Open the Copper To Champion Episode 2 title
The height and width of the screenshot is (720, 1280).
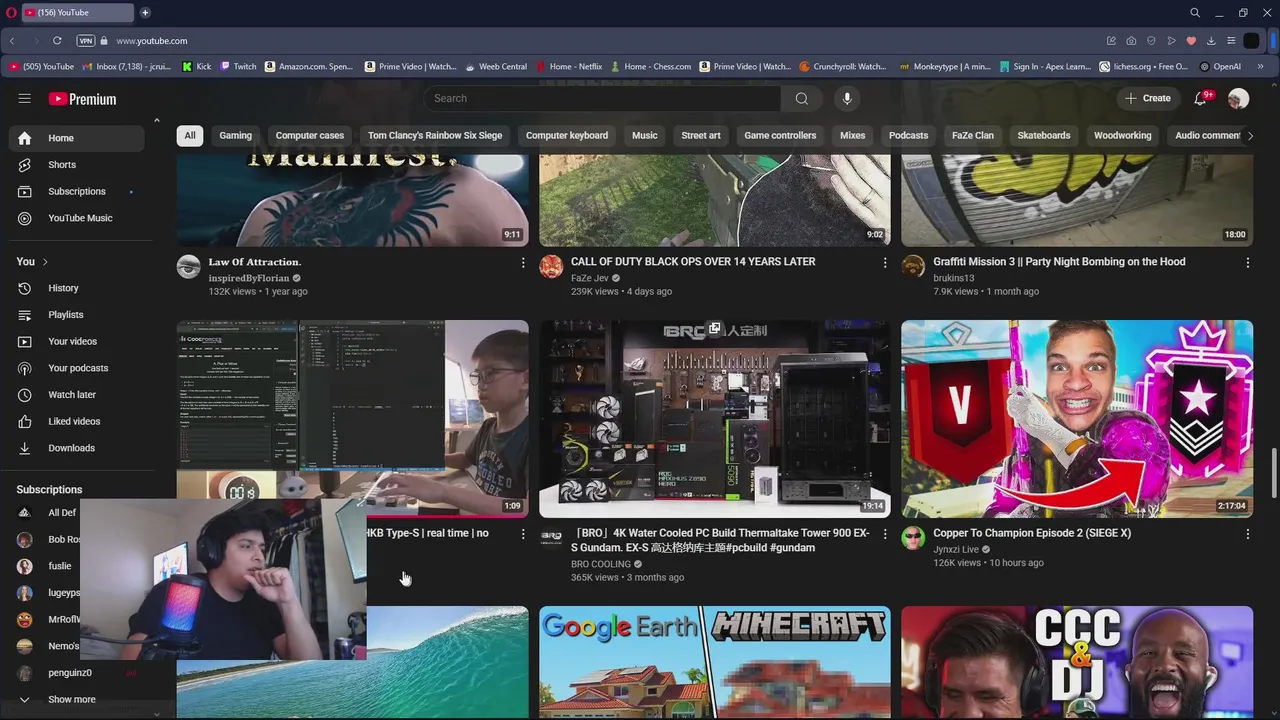click(x=1032, y=533)
